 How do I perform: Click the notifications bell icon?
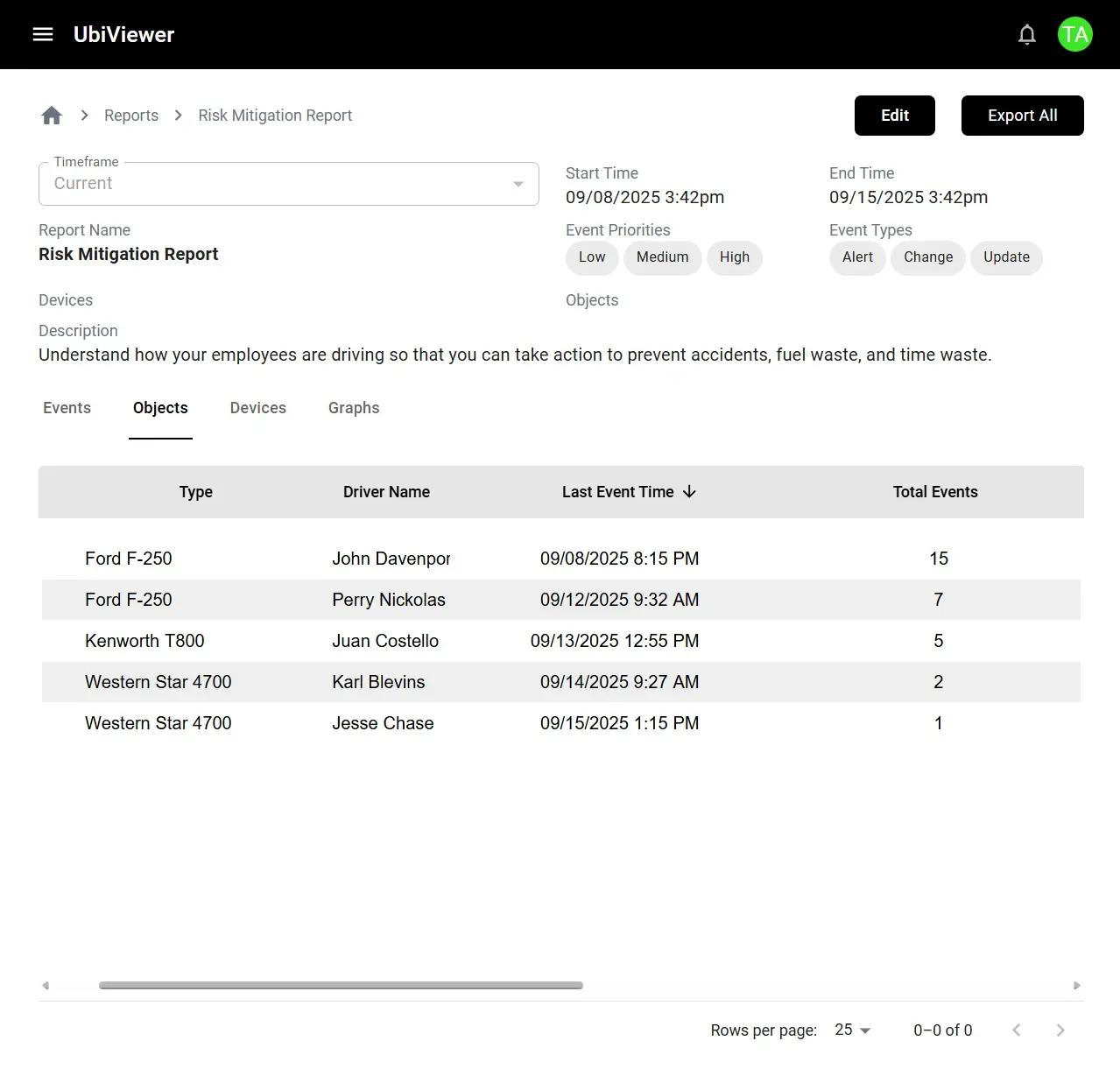(1027, 34)
